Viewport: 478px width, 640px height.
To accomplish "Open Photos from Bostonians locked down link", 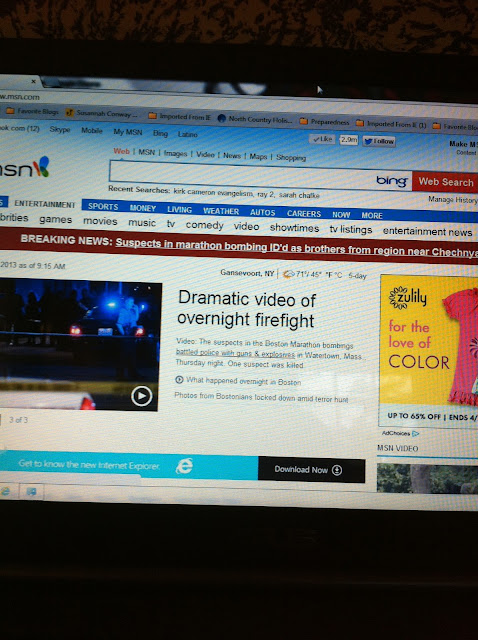I will (261, 397).
